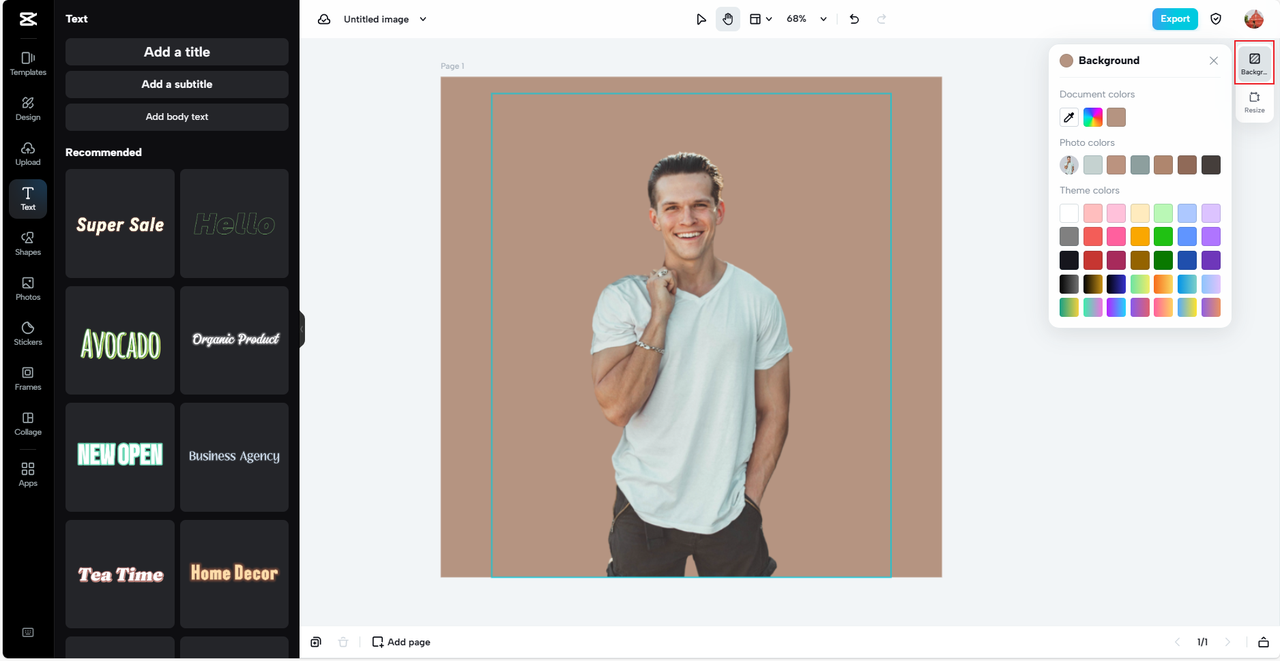Screen dimensions: 1280x661
Task: Select the gray theme color swatch
Action: (1069, 237)
